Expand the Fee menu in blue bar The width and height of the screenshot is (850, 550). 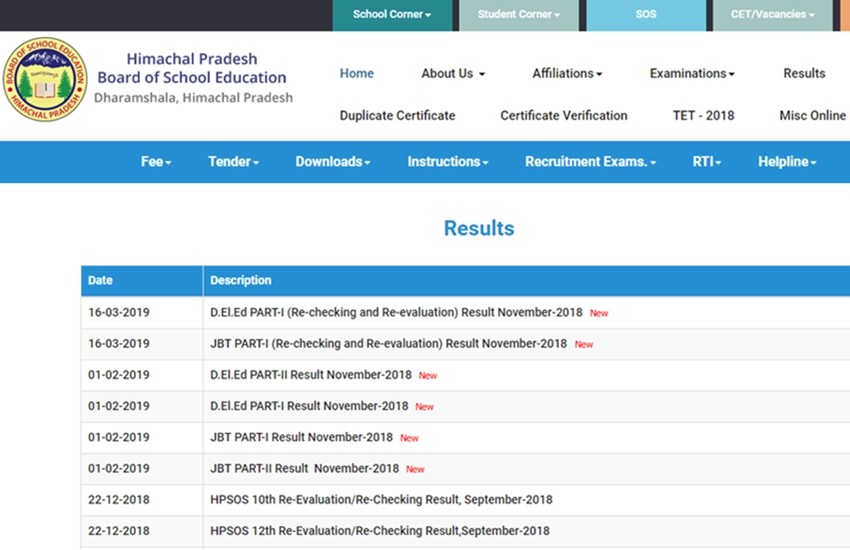click(156, 162)
